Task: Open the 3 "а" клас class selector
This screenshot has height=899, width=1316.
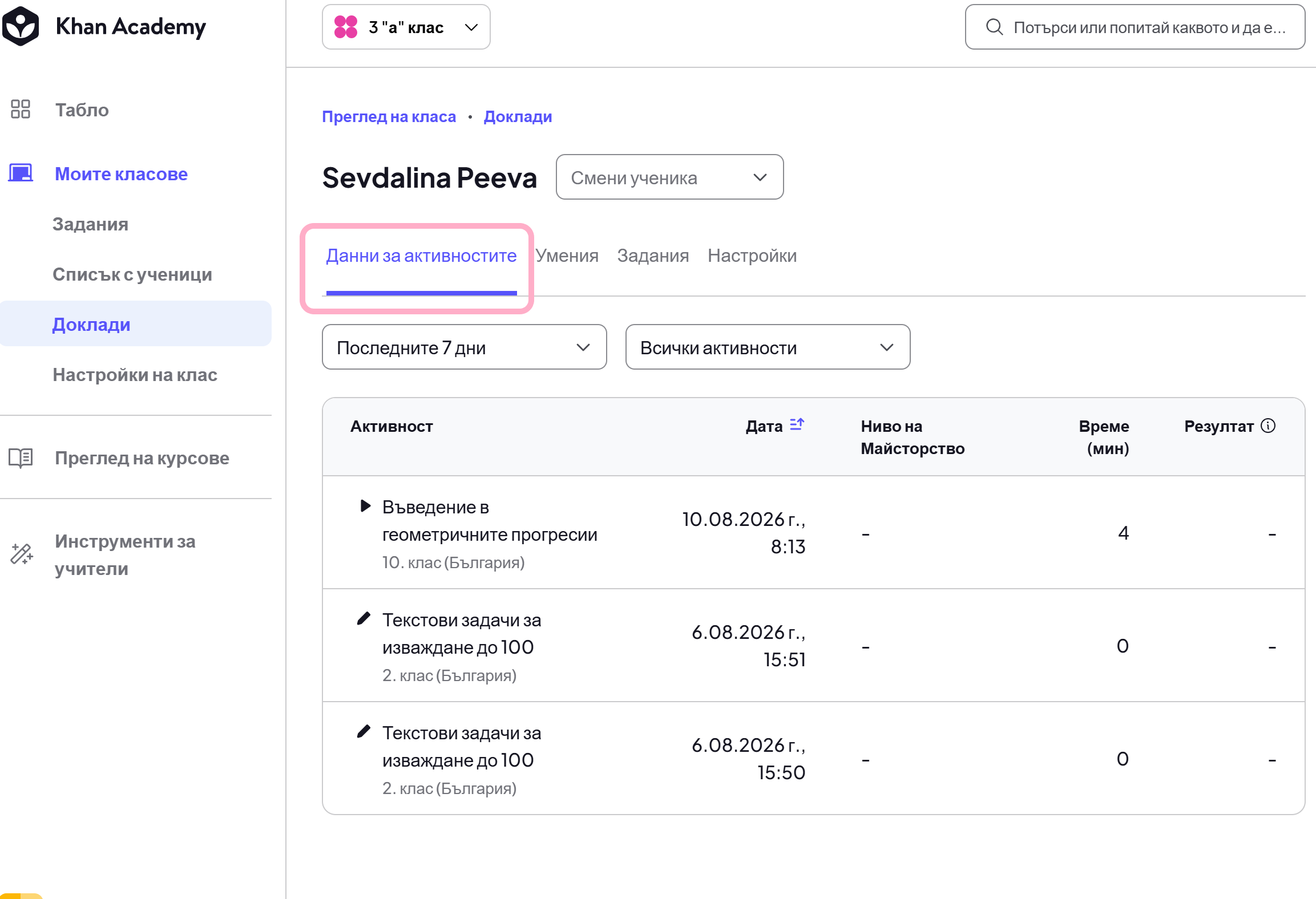Action: 406,27
